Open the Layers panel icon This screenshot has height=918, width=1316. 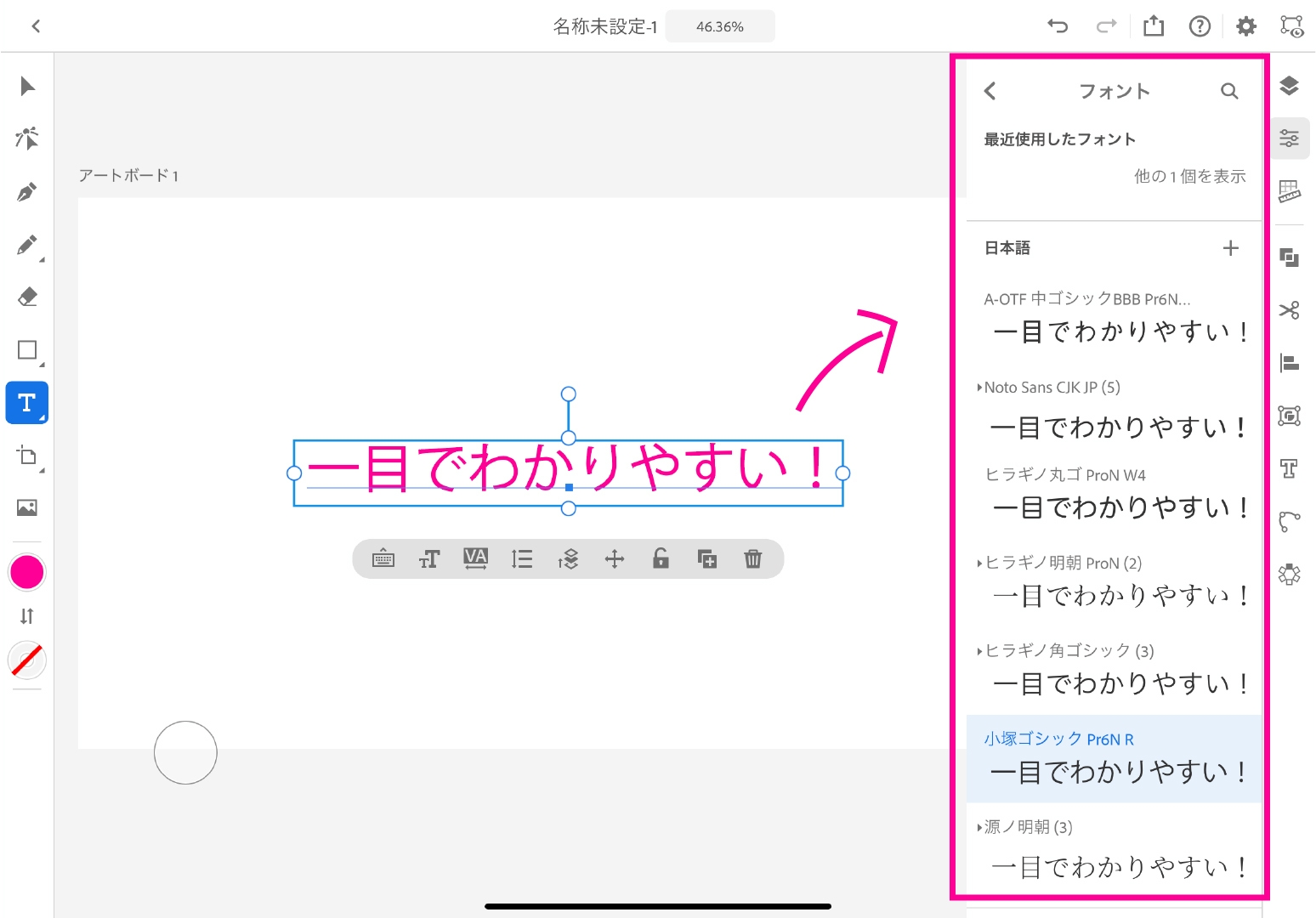click(x=1289, y=86)
